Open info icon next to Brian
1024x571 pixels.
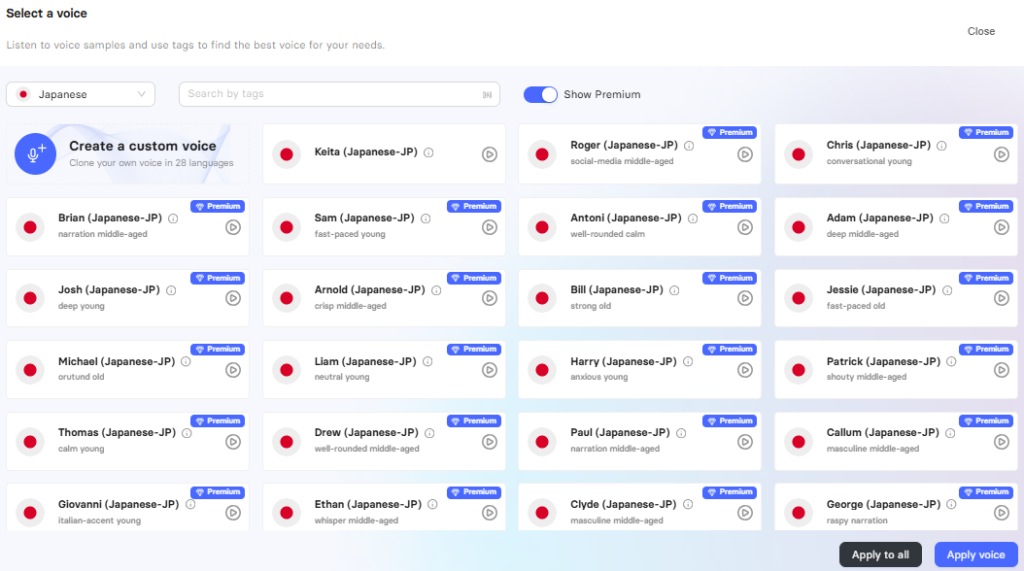click(173, 218)
